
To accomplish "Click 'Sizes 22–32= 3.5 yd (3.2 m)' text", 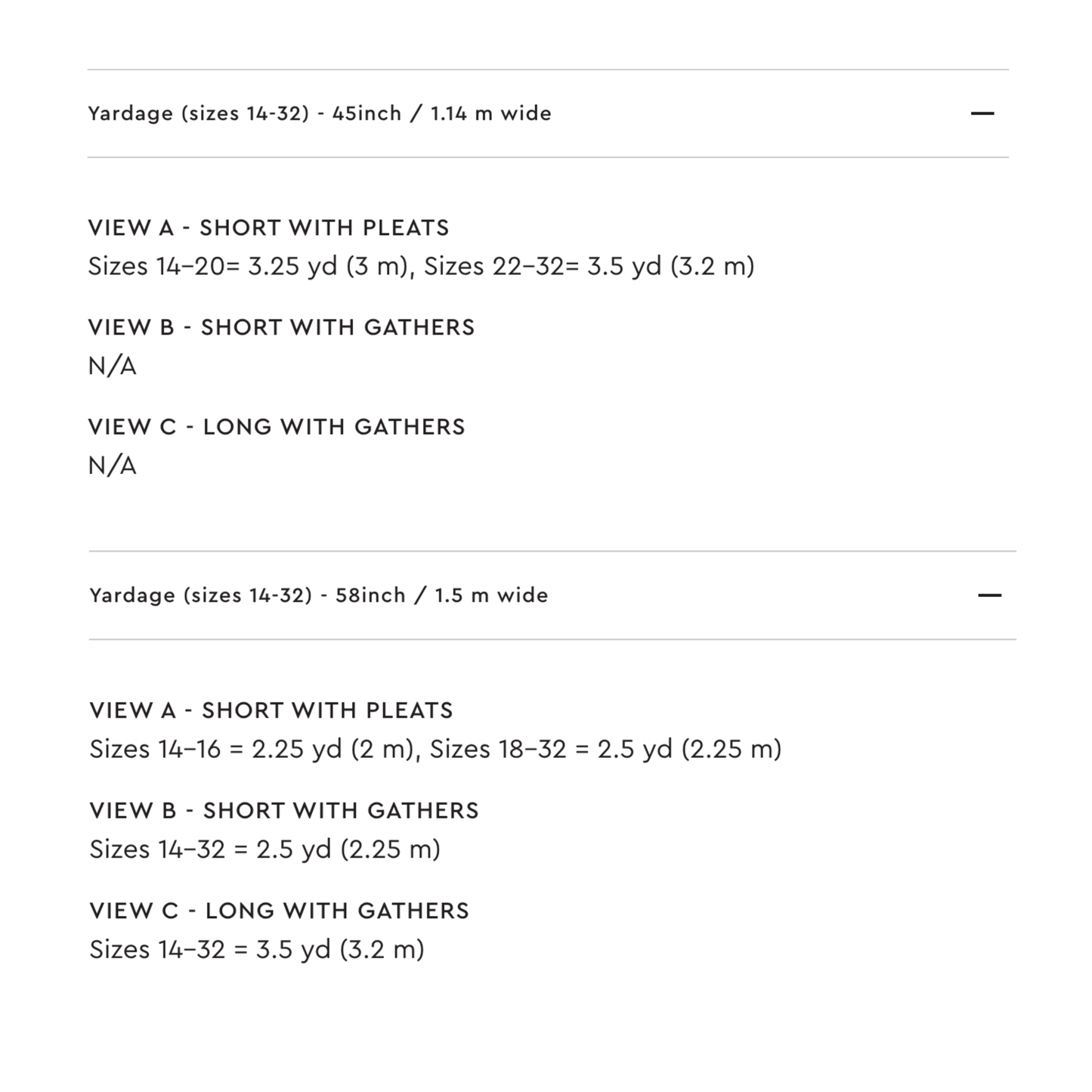I will (x=589, y=266).
